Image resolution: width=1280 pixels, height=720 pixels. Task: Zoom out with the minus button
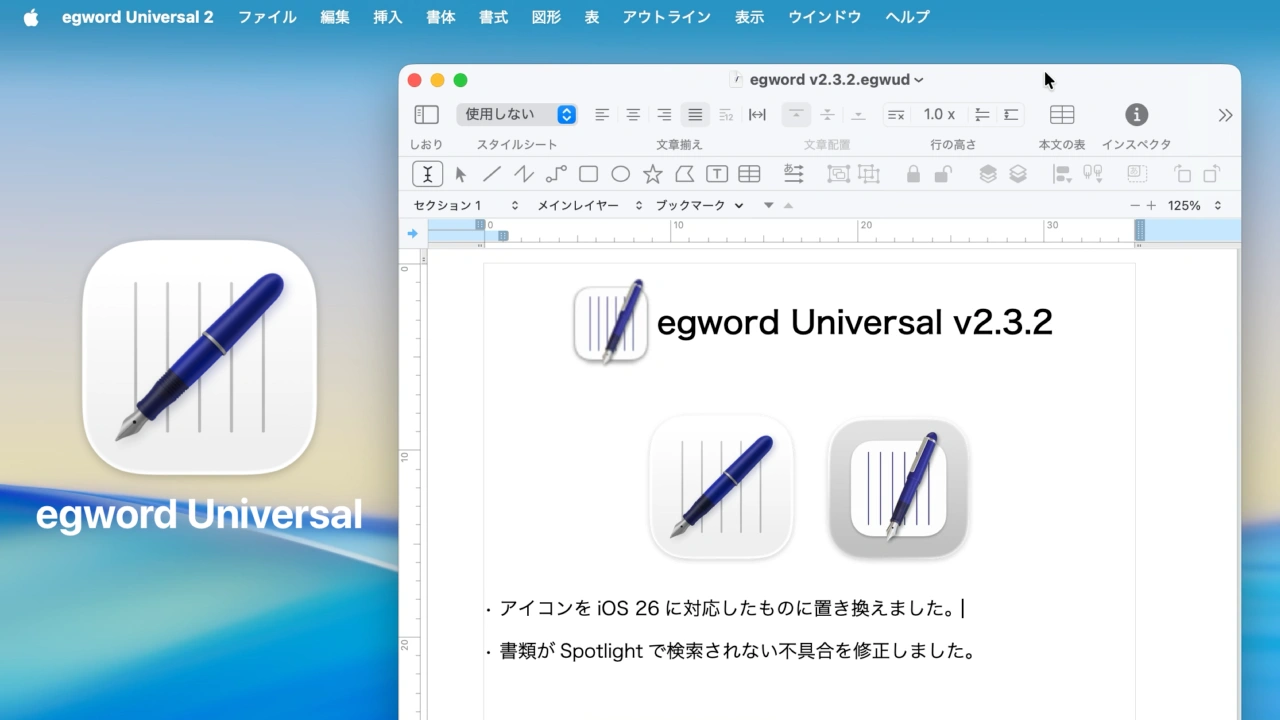[x=1135, y=205]
